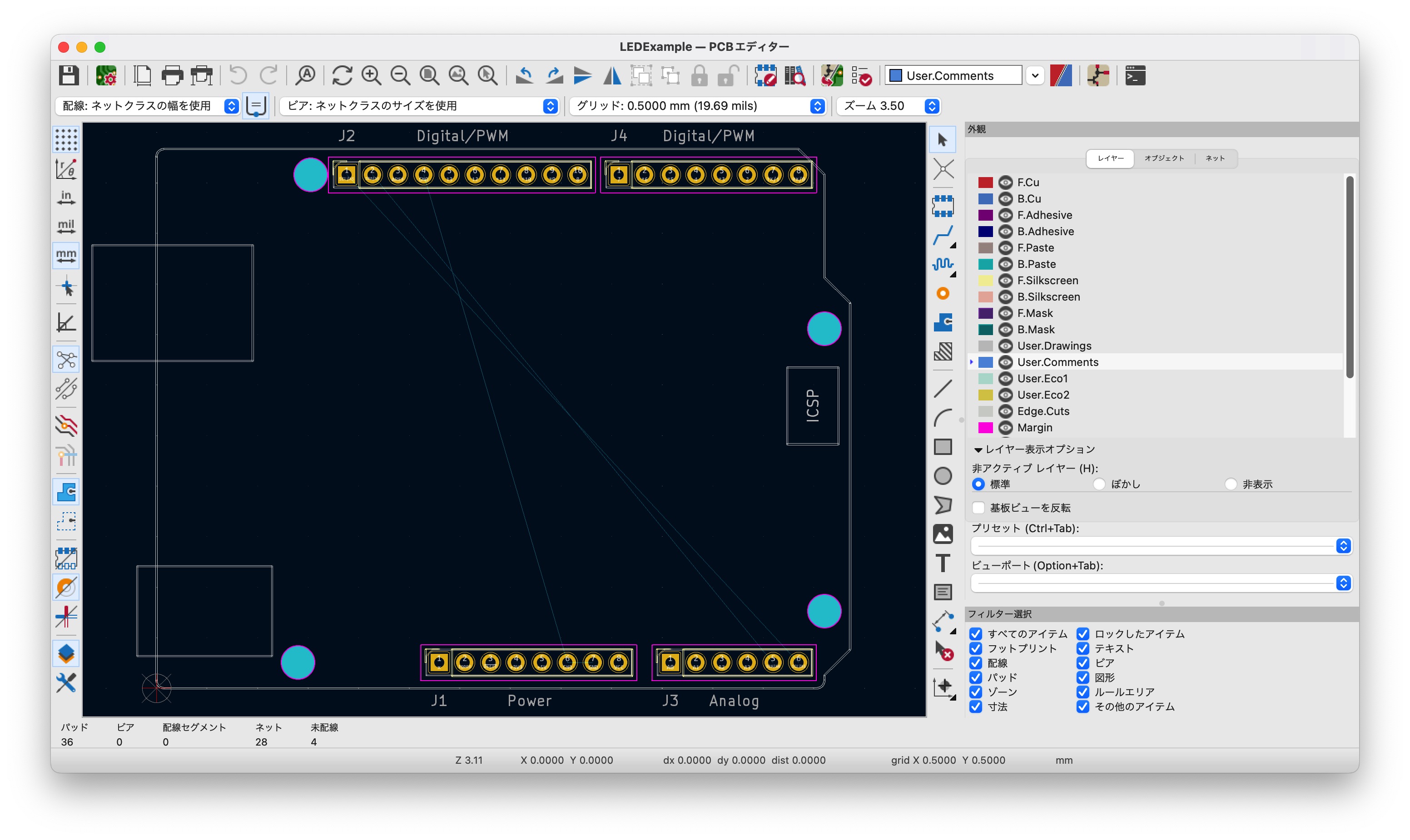The height and width of the screenshot is (840, 1410).
Task: Click the layers list scrollbar
Action: pos(1350,277)
